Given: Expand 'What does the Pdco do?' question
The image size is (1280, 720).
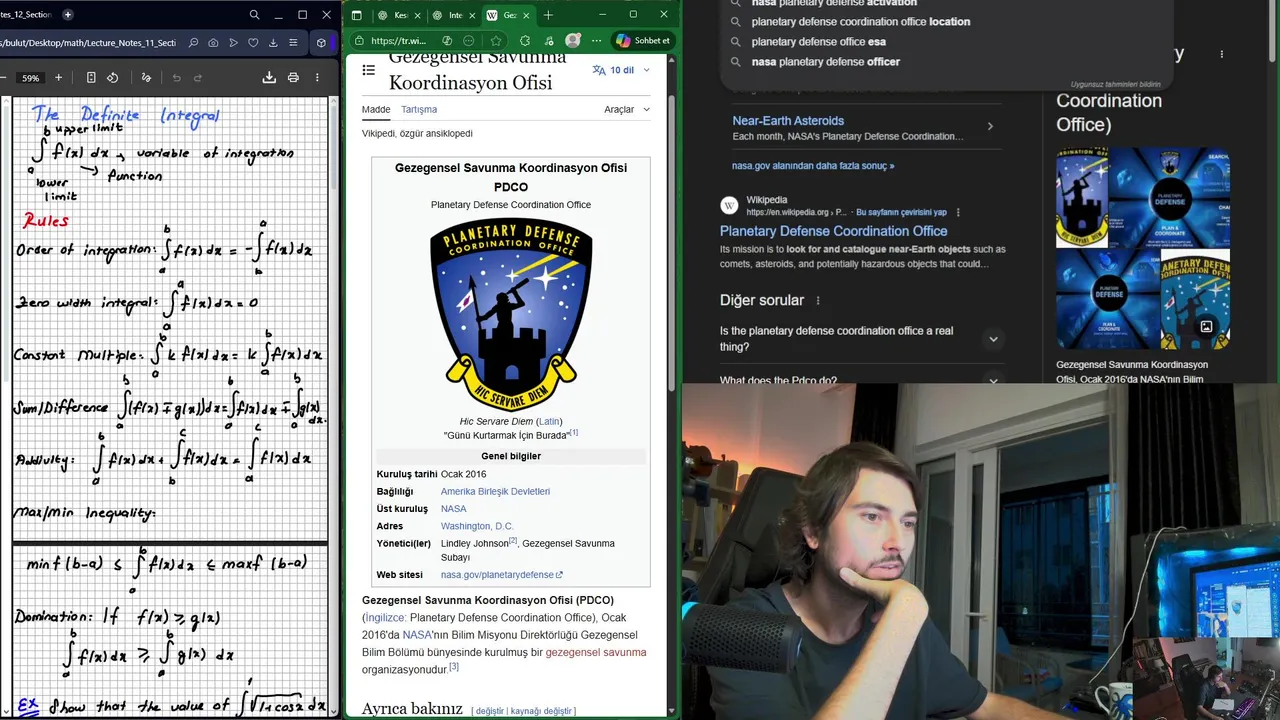Looking at the screenshot, I should pos(860,379).
